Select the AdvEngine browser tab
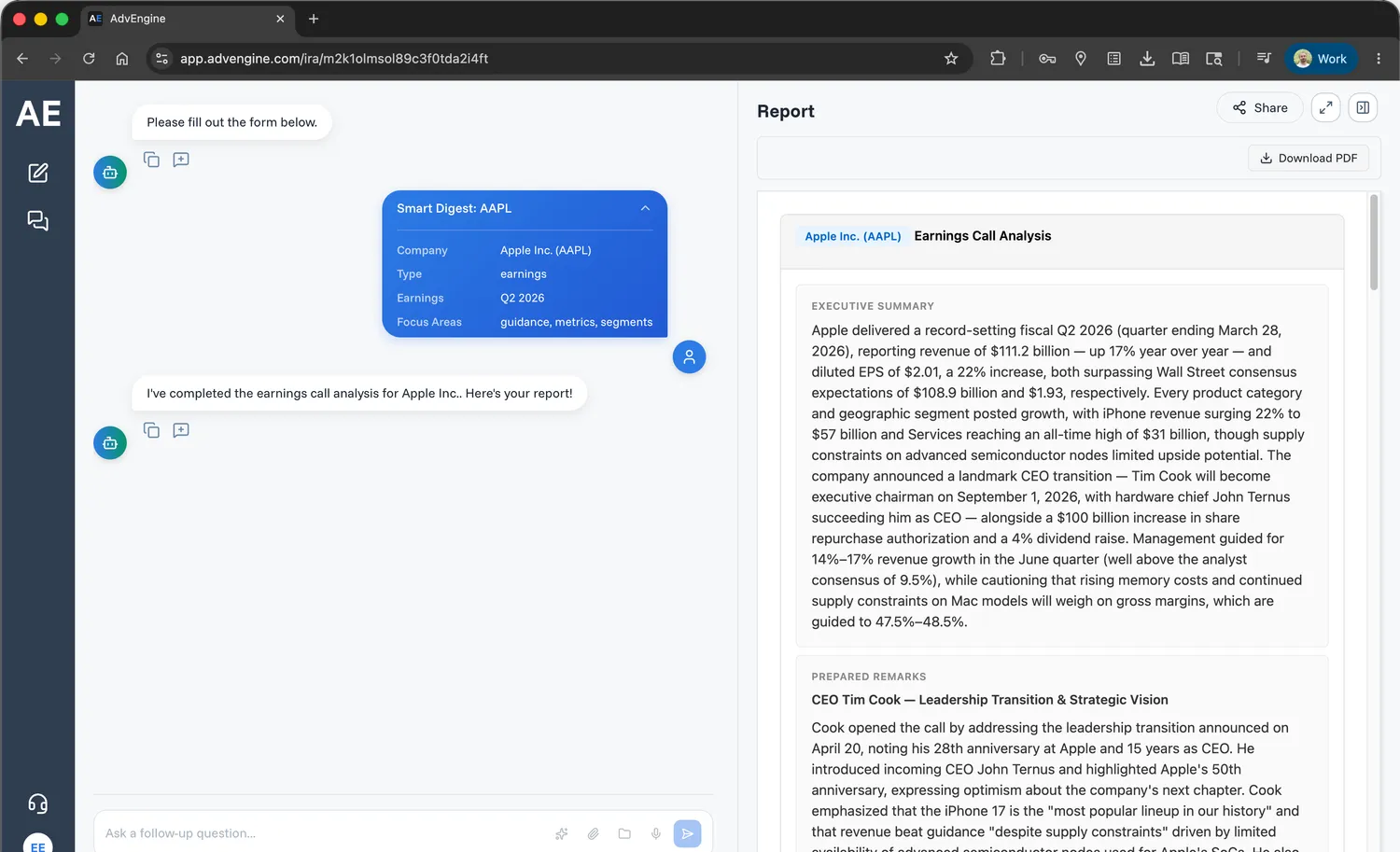The width and height of the screenshot is (1400, 852). coord(187,19)
